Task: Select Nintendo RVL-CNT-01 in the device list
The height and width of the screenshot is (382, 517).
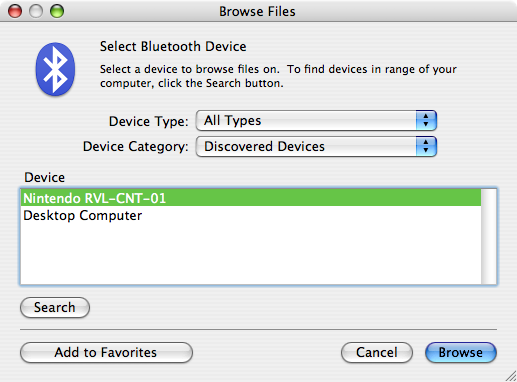Action: pyautogui.click(x=251, y=198)
